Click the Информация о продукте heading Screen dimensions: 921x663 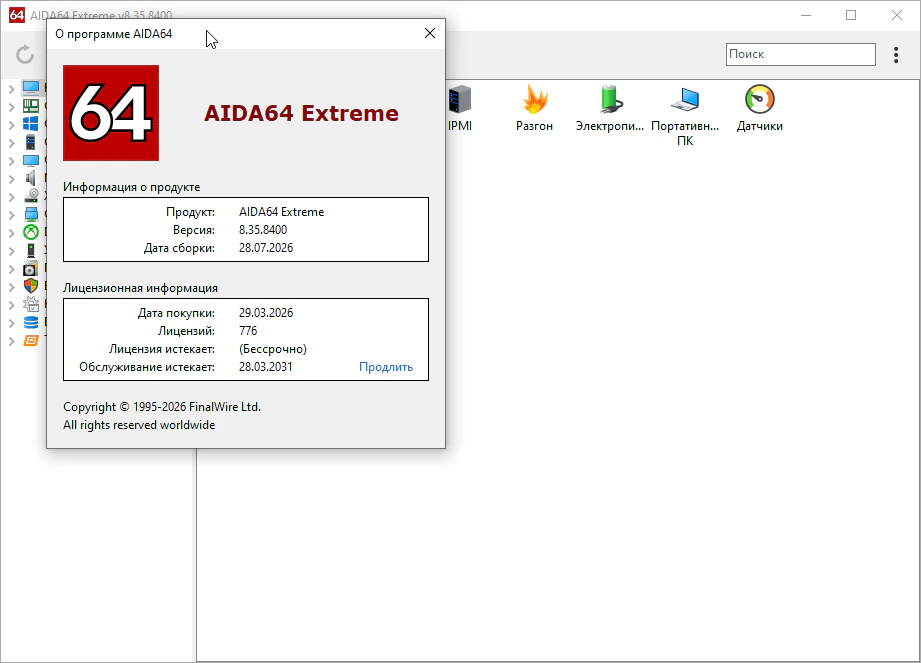coord(132,187)
